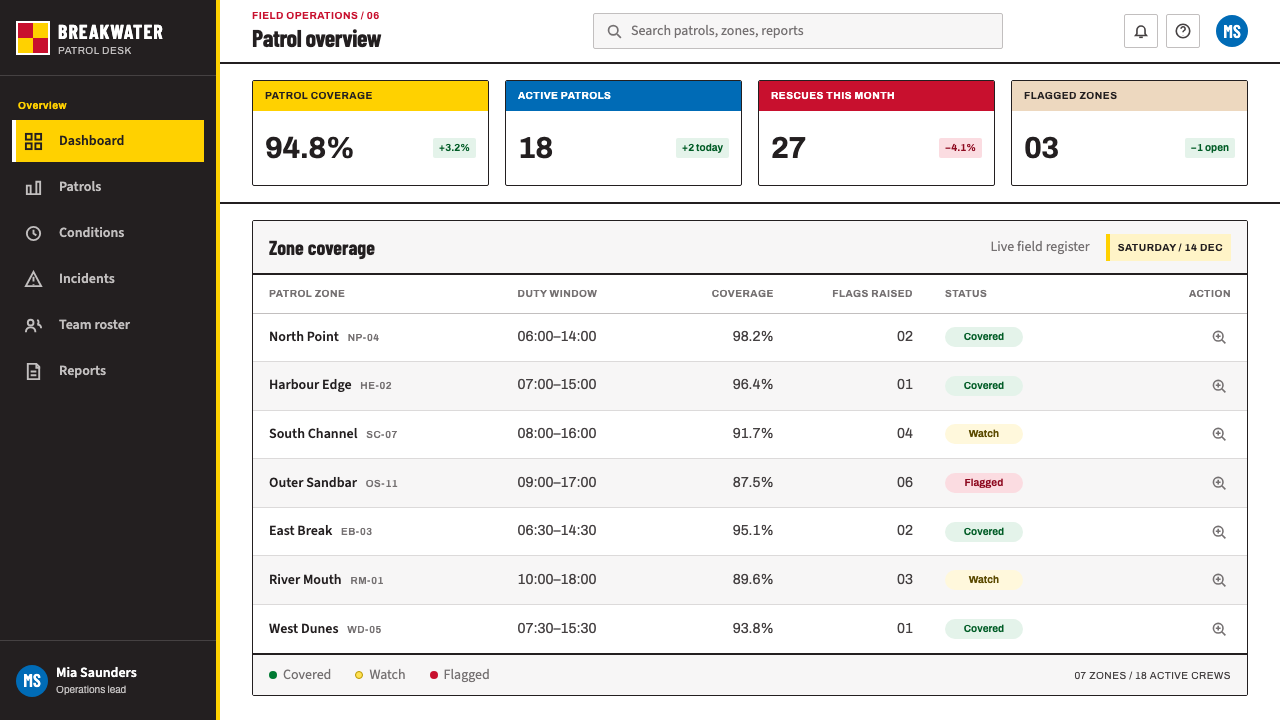The width and height of the screenshot is (1280, 720).
Task: Open the Active Patrols card
Action: tap(623, 133)
